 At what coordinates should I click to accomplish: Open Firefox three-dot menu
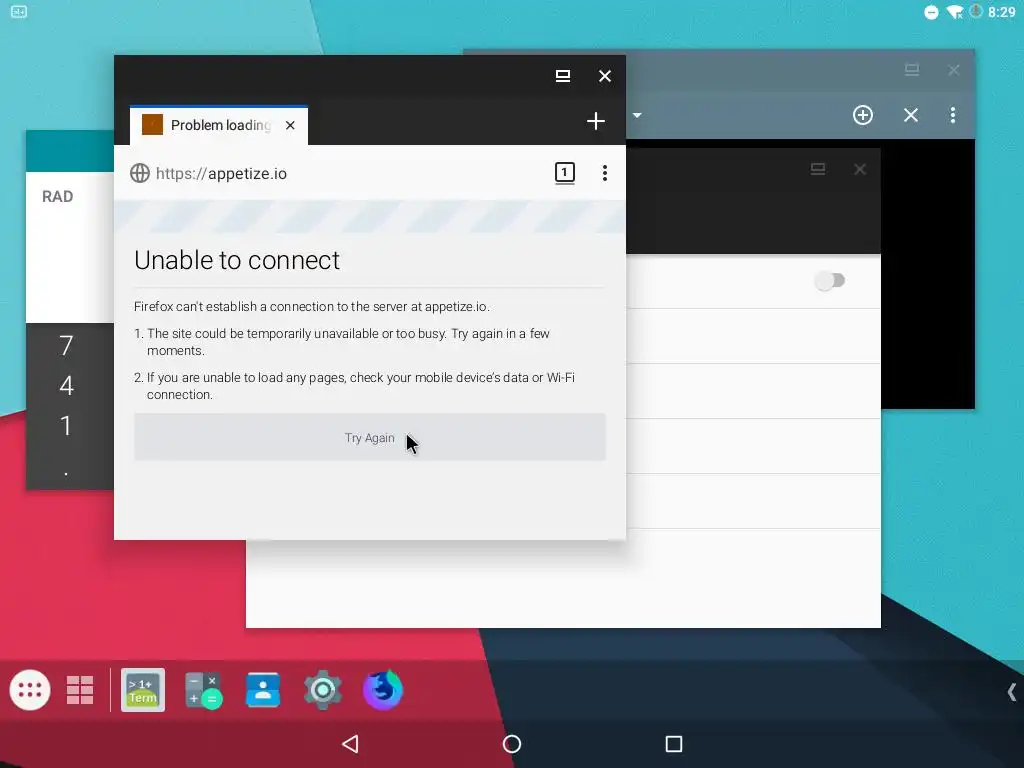[605, 173]
